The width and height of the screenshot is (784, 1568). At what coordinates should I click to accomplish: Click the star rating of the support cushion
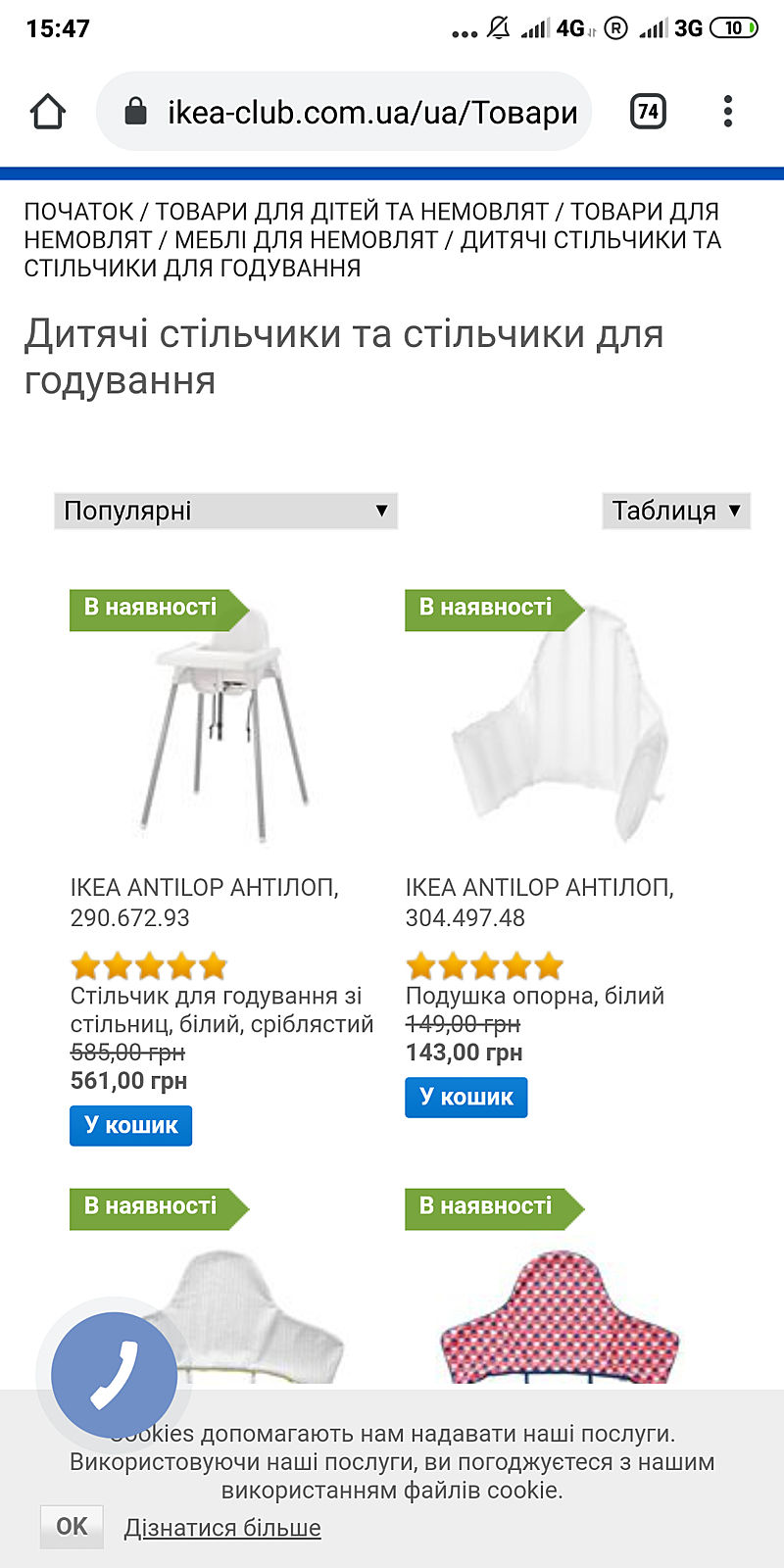[x=484, y=966]
